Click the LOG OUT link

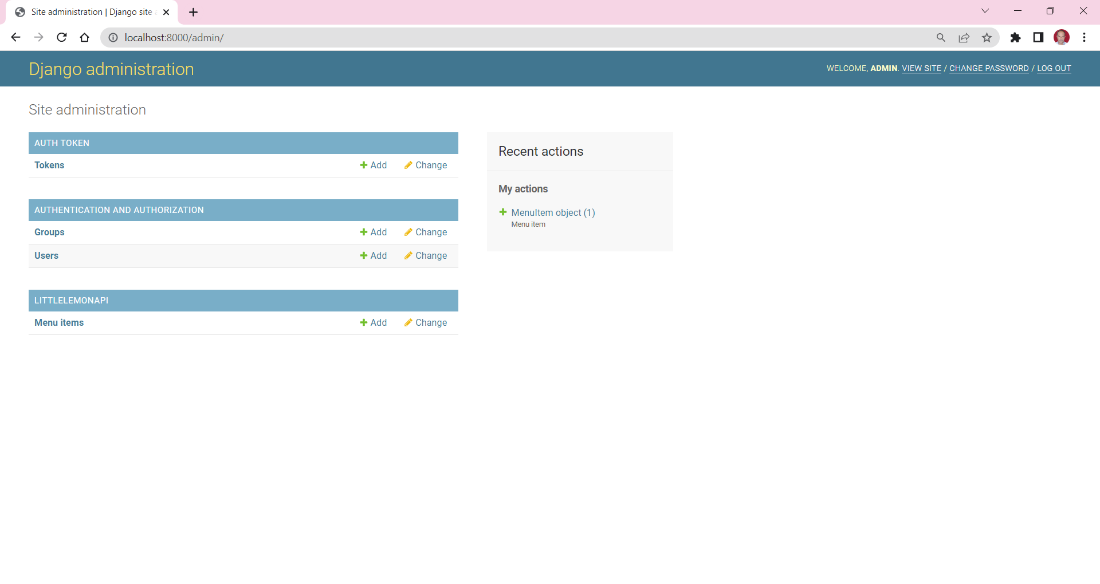click(1053, 69)
